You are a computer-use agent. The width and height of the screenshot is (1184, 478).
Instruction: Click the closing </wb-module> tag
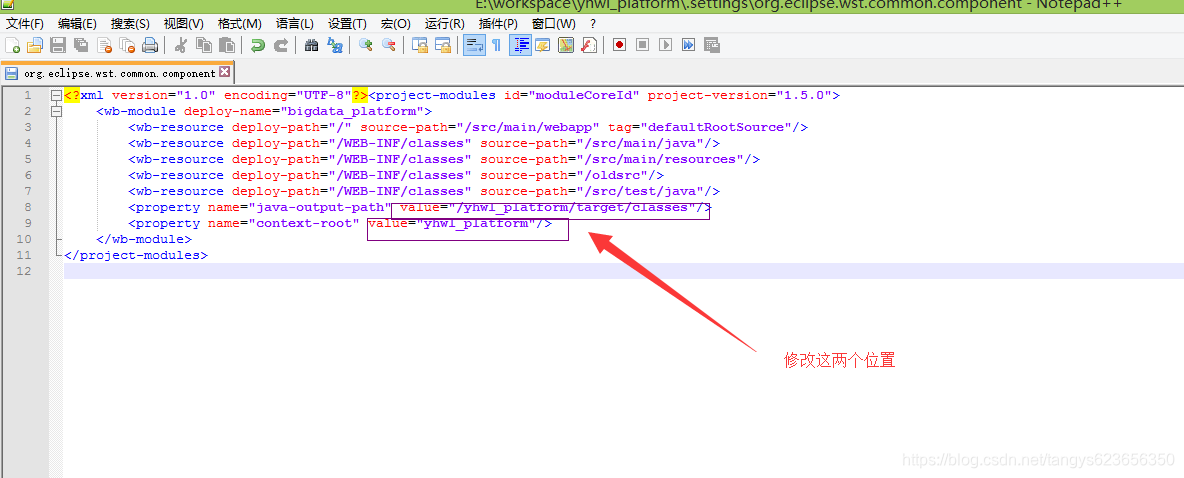click(x=143, y=239)
